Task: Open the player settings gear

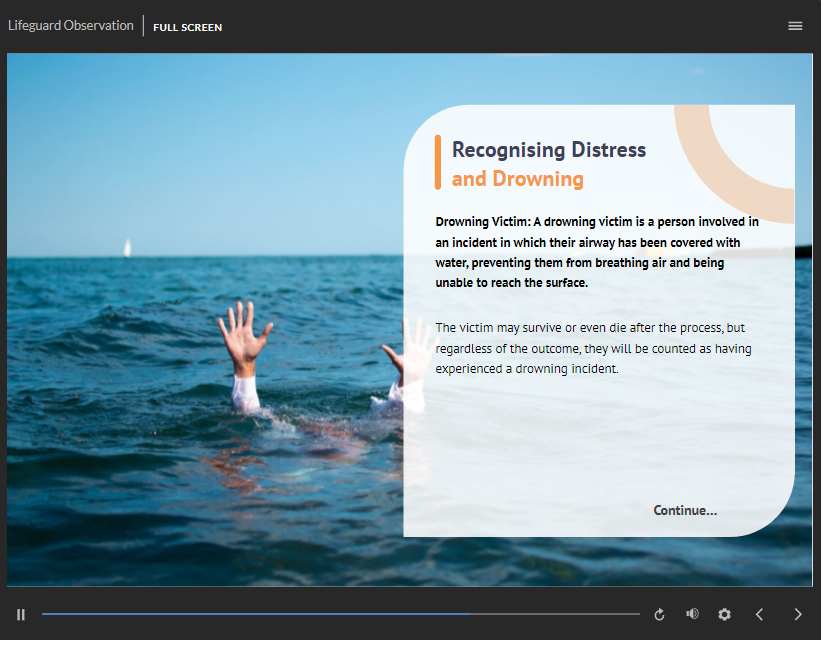Action: 725,614
